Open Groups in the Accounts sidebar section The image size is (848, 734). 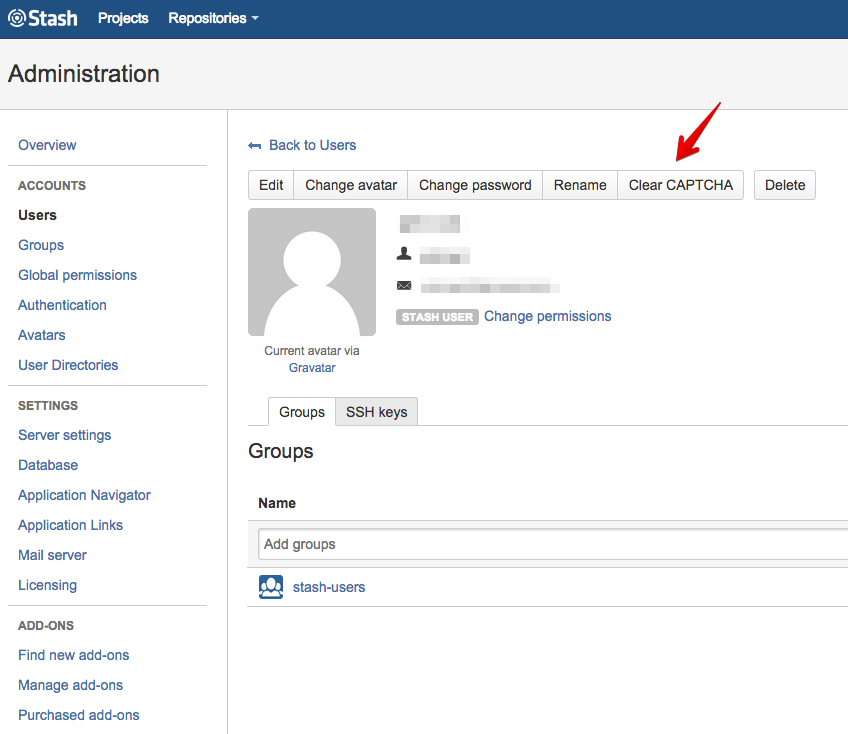(x=41, y=246)
